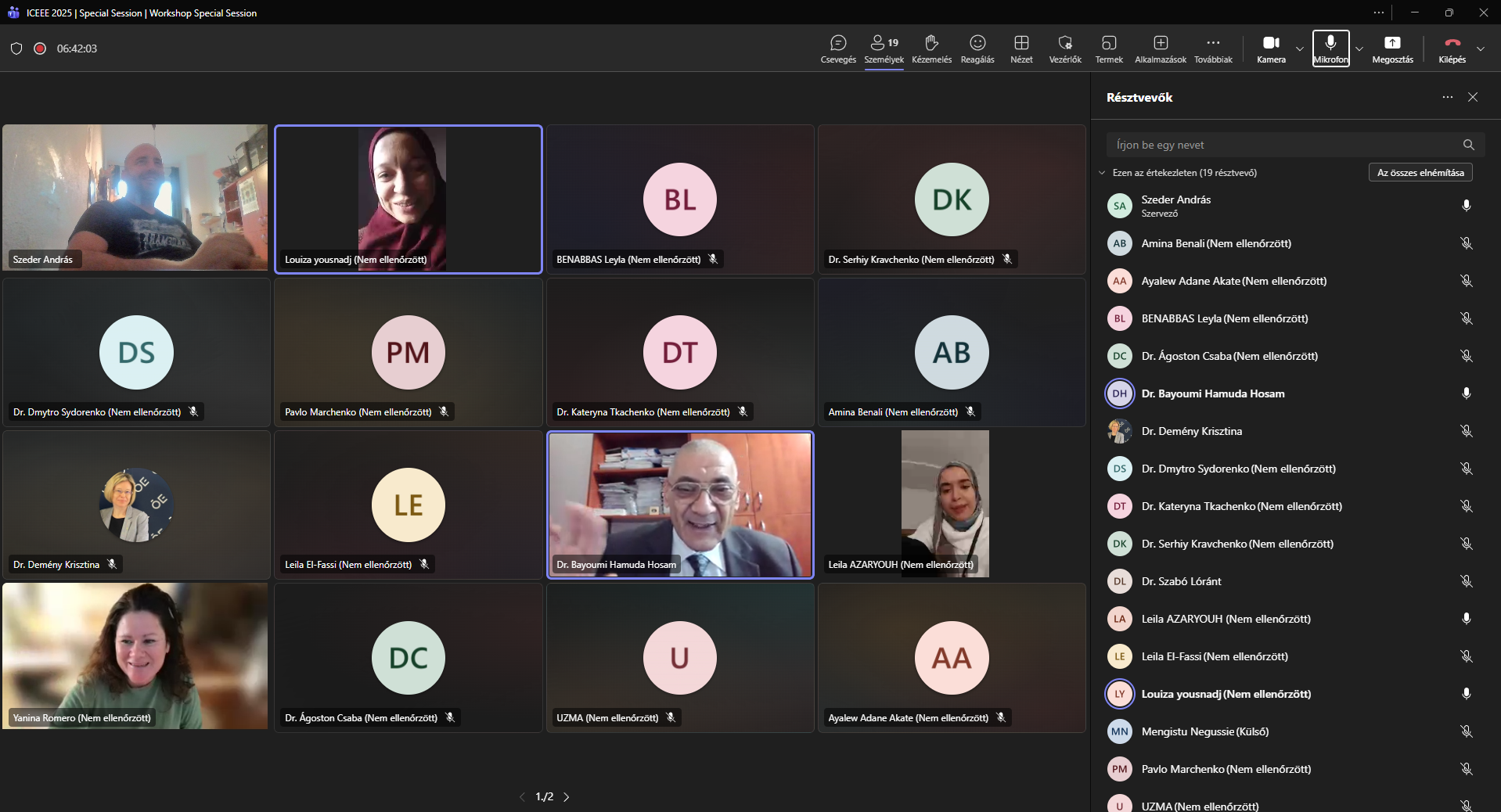The width and height of the screenshot is (1501, 812).
Task: Click the participant name search field
Action: (x=1283, y=145)
